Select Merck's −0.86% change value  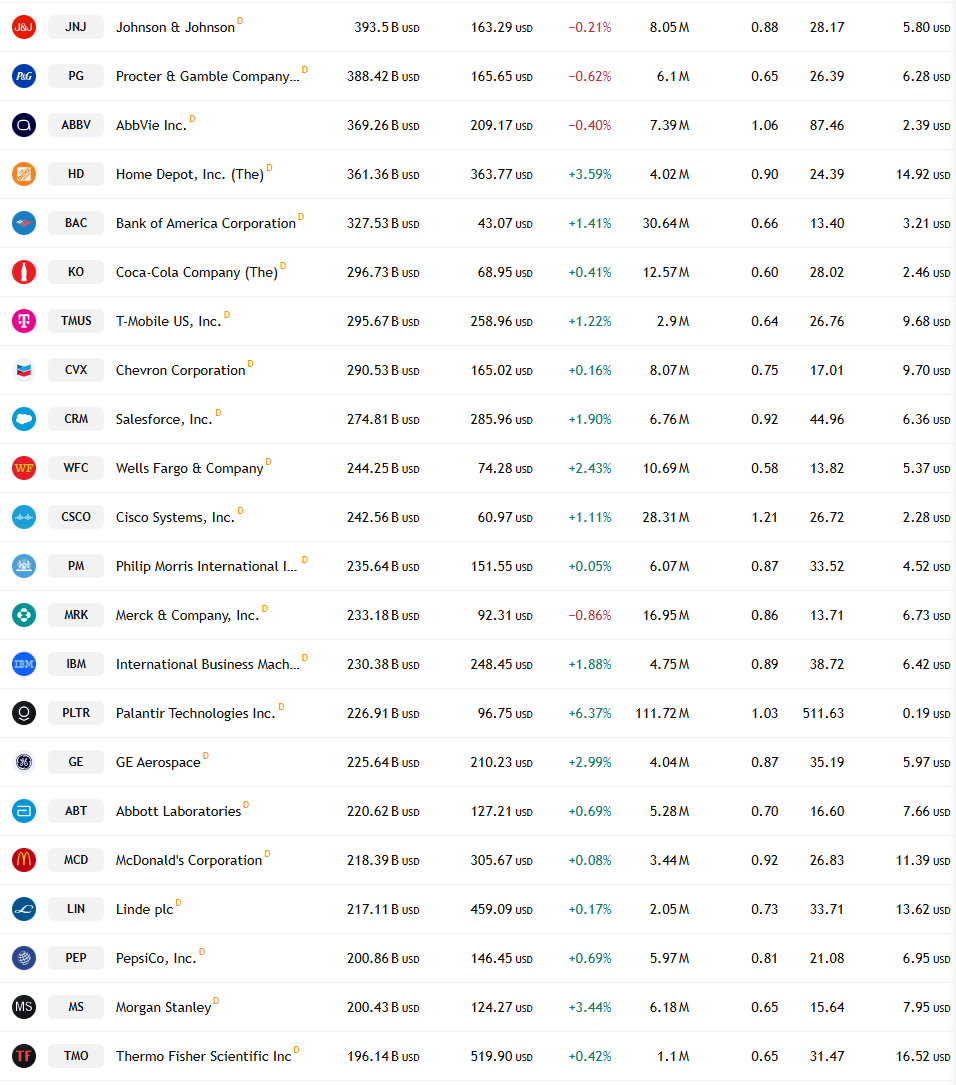coord(590,616)
